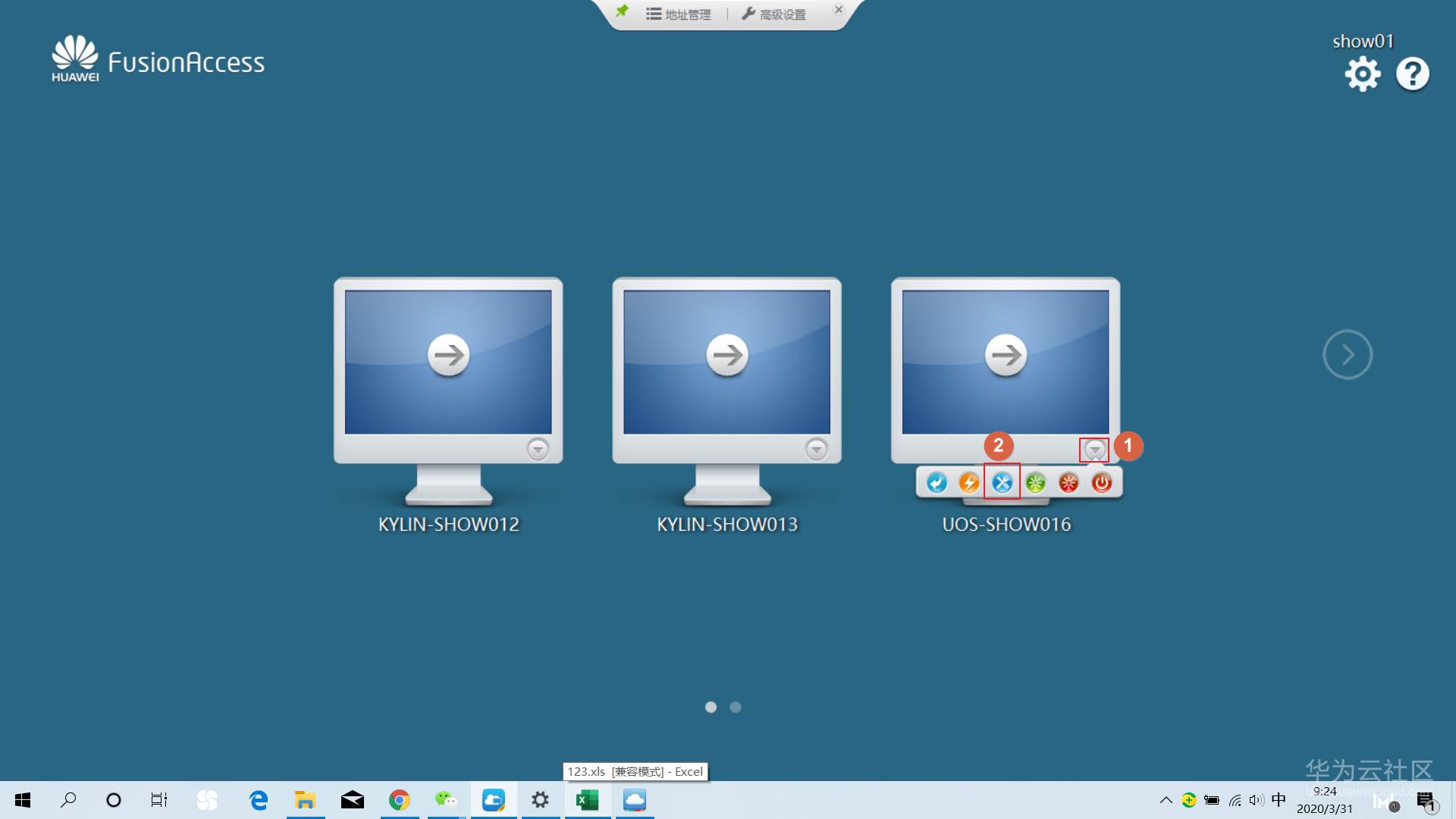Image resolution: width=1456 pixels, height=819 pixels.
Task: Open Excel from the Windows taskbar
Action: 588,800
